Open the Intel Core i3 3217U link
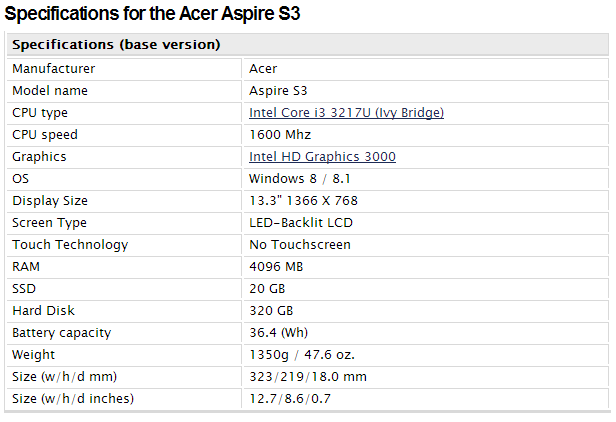This screenshot has height=422, width=616. [x=346, y=113]
